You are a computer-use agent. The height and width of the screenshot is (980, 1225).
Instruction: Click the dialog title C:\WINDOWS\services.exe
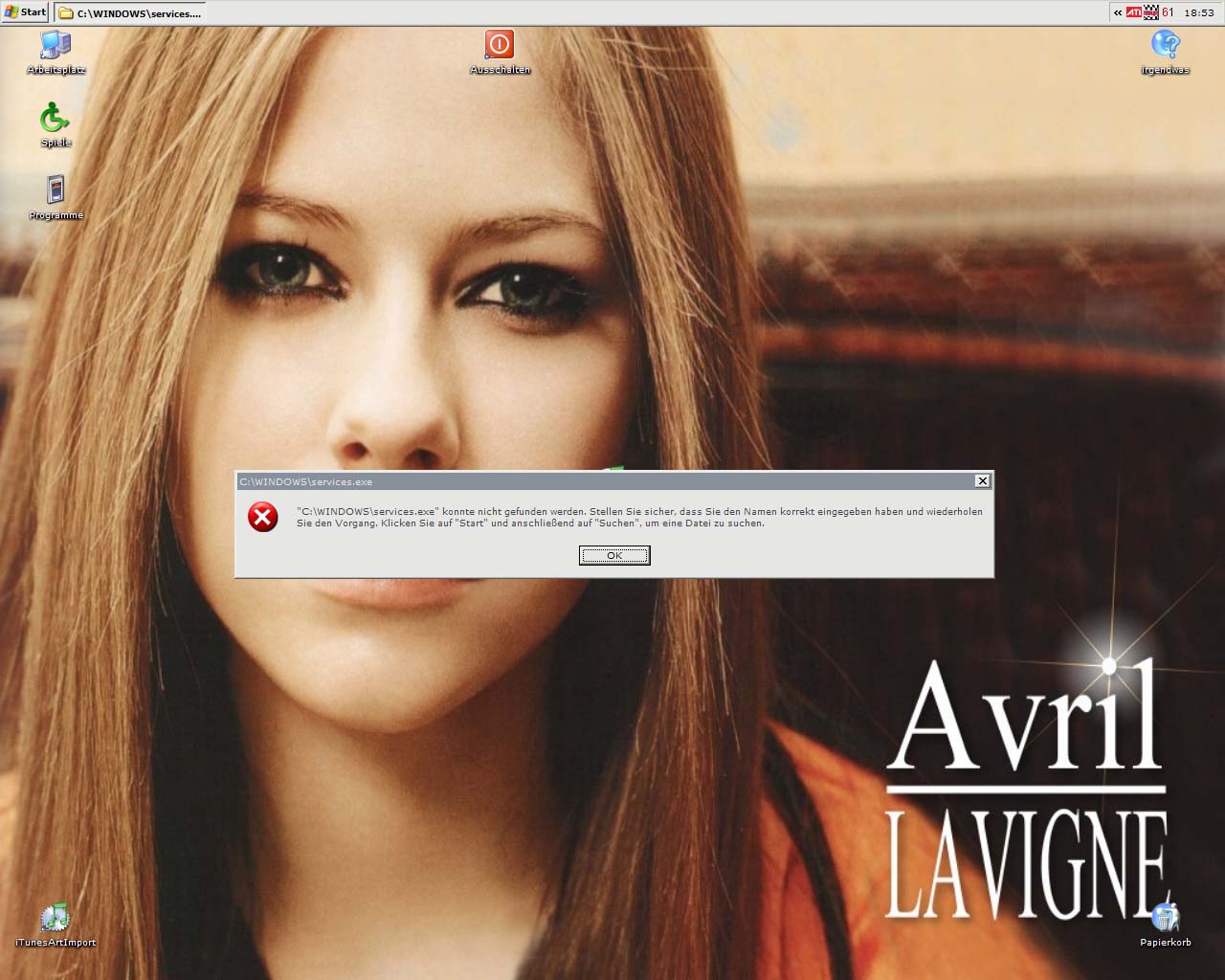click(306, 481)
